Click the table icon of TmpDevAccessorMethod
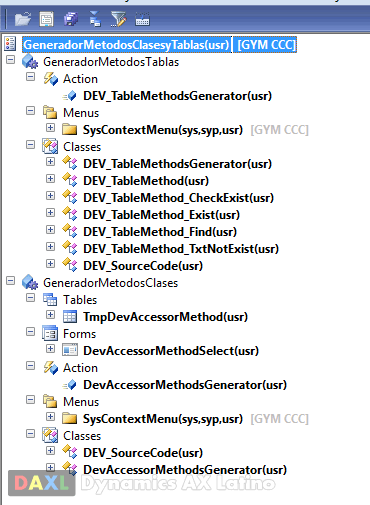Image resolution: width=370 pixels, height=505 pixels. [70, 316]
